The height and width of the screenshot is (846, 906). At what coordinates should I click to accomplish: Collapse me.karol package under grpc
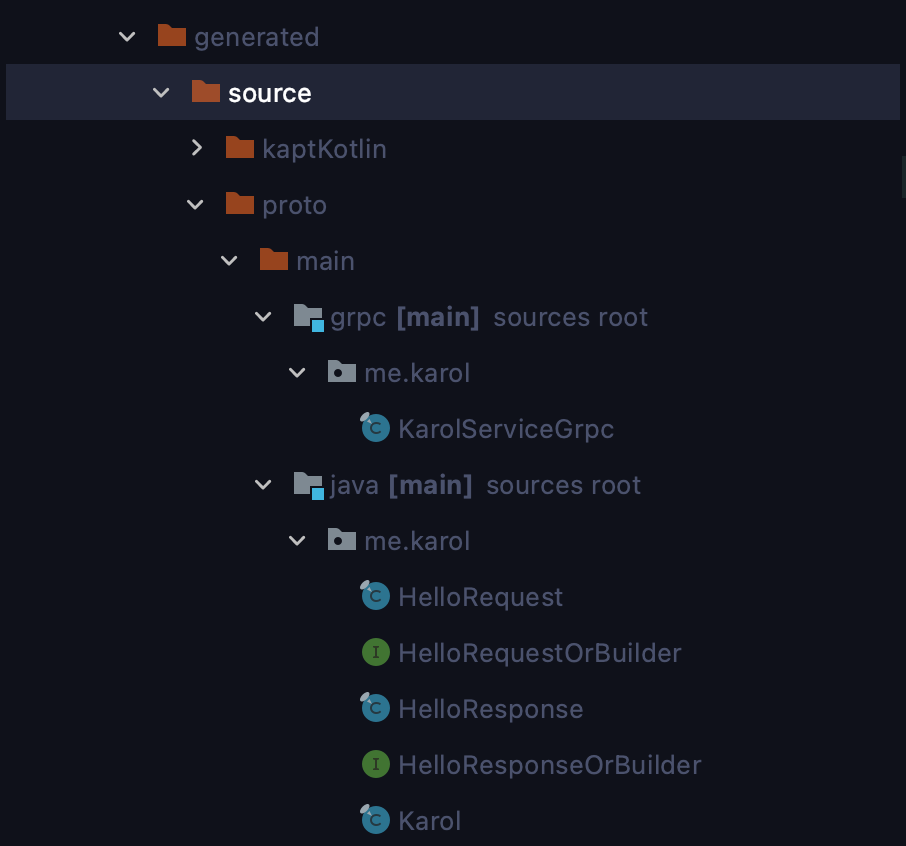[297, 373]
